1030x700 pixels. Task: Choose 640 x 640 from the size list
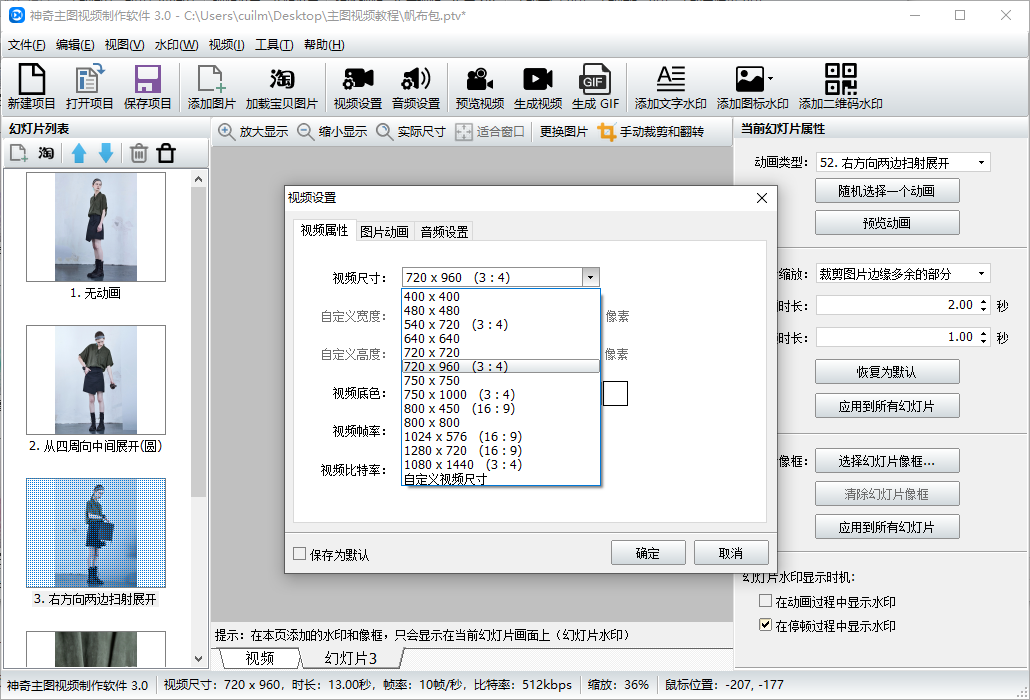501,339
